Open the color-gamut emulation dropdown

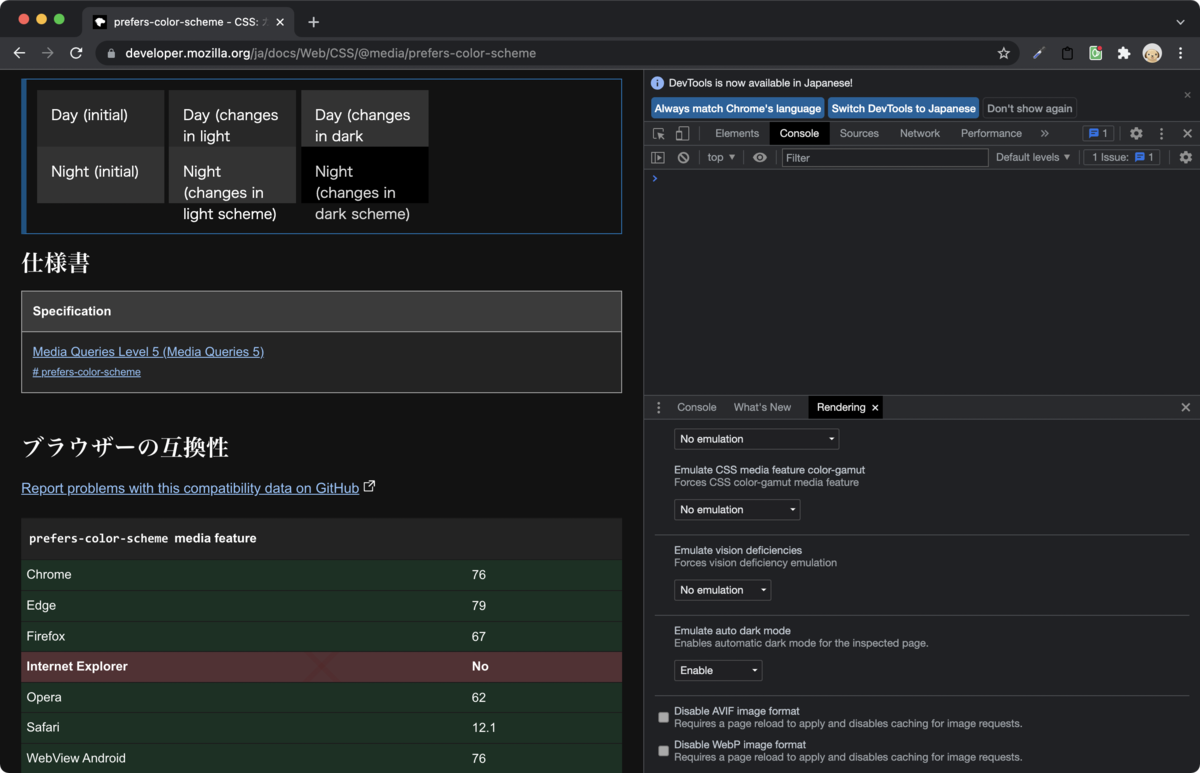(737, 510)
